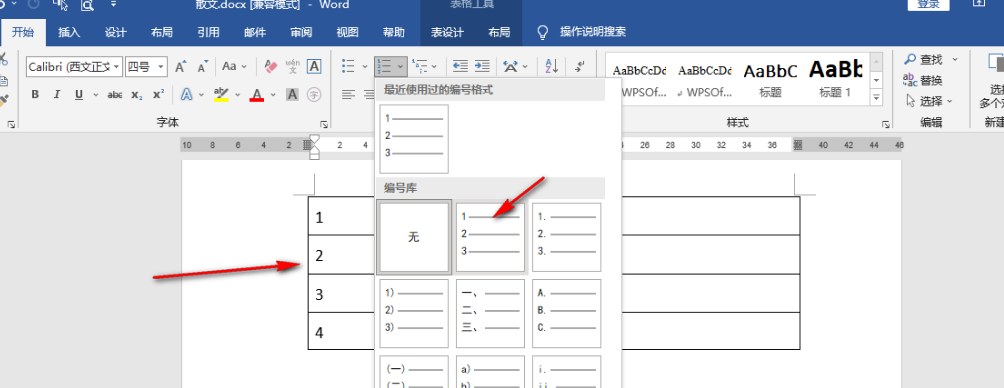Toggle italic formatting
This screenshot has width=1004, height=388.
(x=56, y=95)
